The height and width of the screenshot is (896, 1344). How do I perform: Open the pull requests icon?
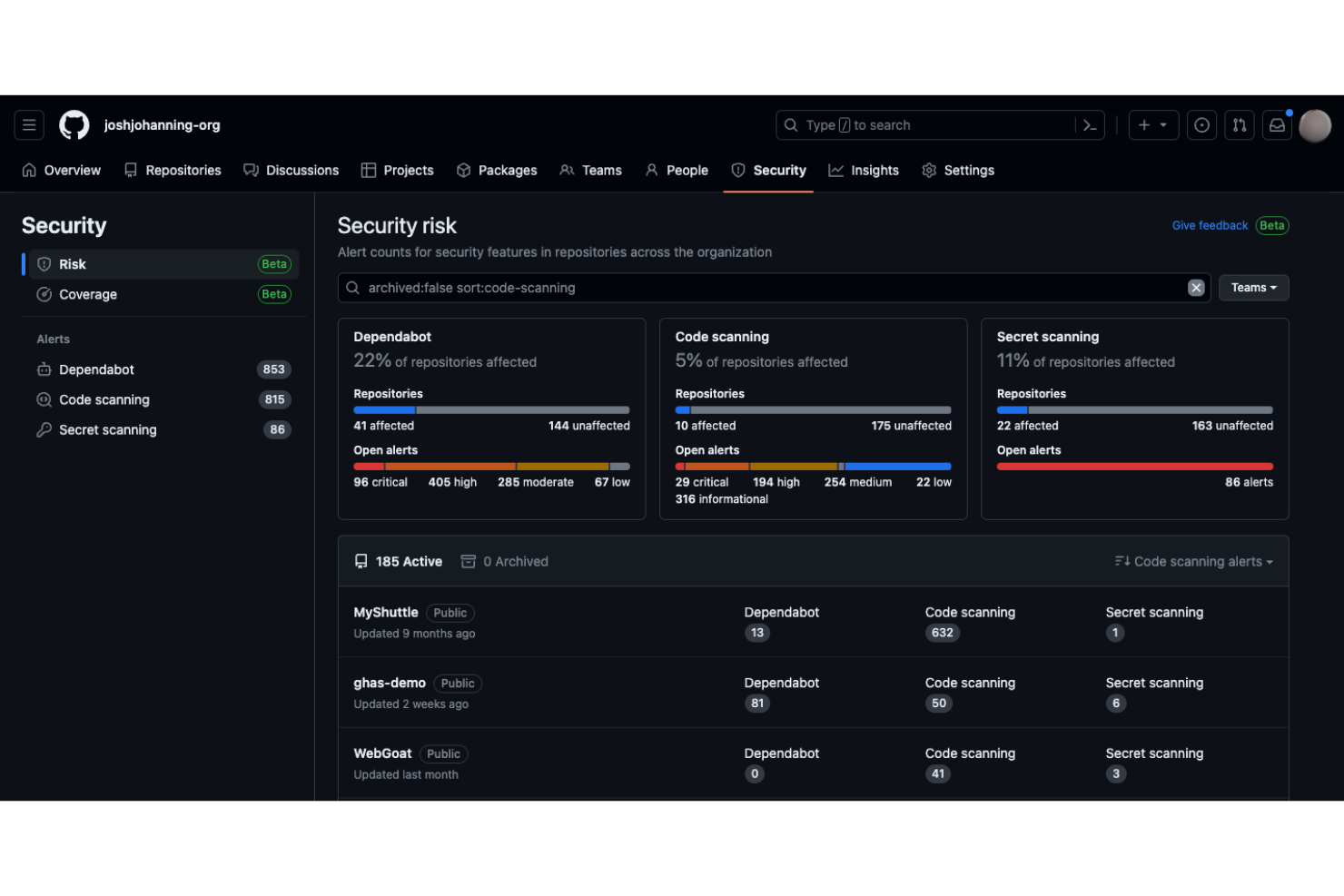1240,124
